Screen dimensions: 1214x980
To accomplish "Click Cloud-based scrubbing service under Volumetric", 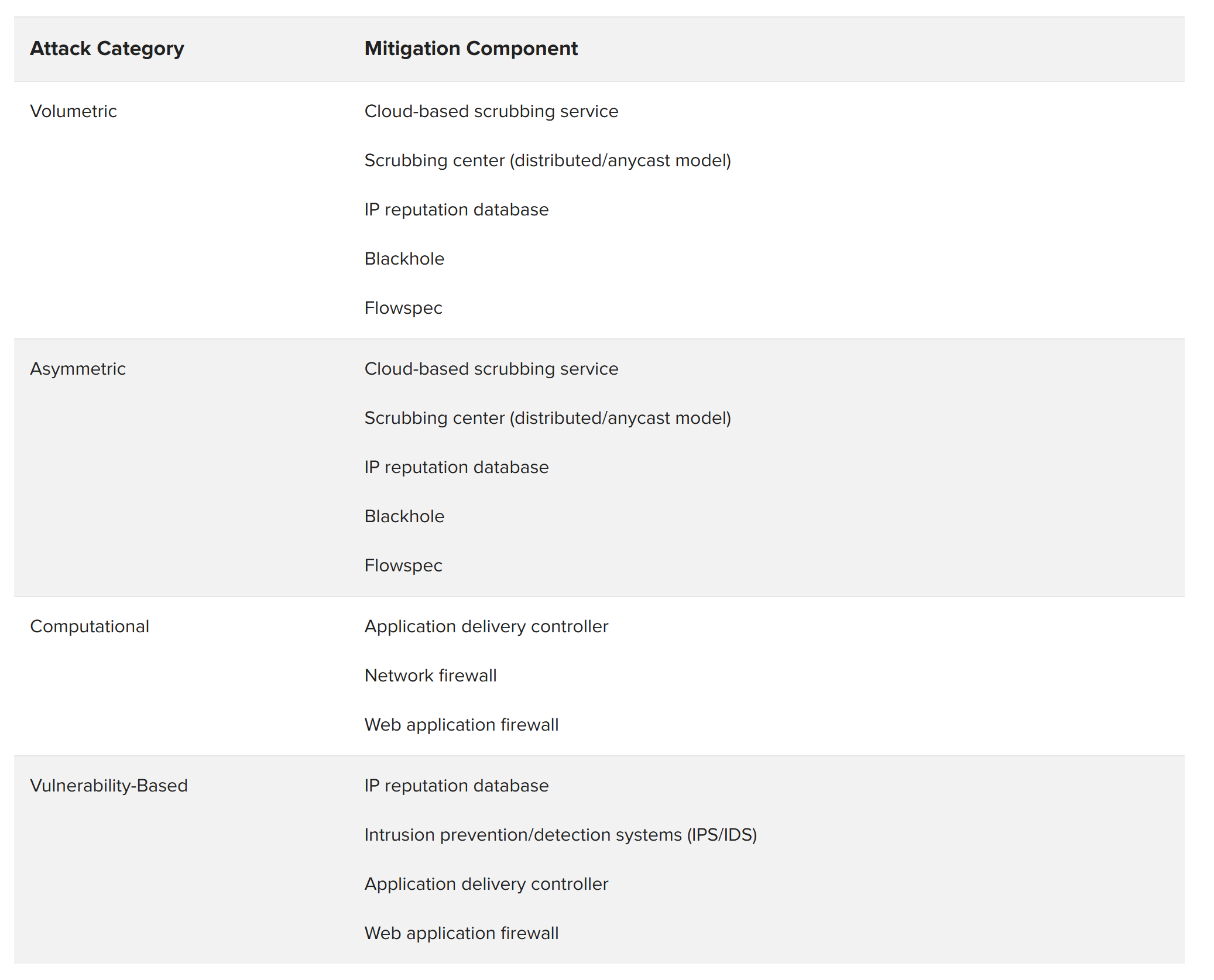I will [x=491, y=111].
